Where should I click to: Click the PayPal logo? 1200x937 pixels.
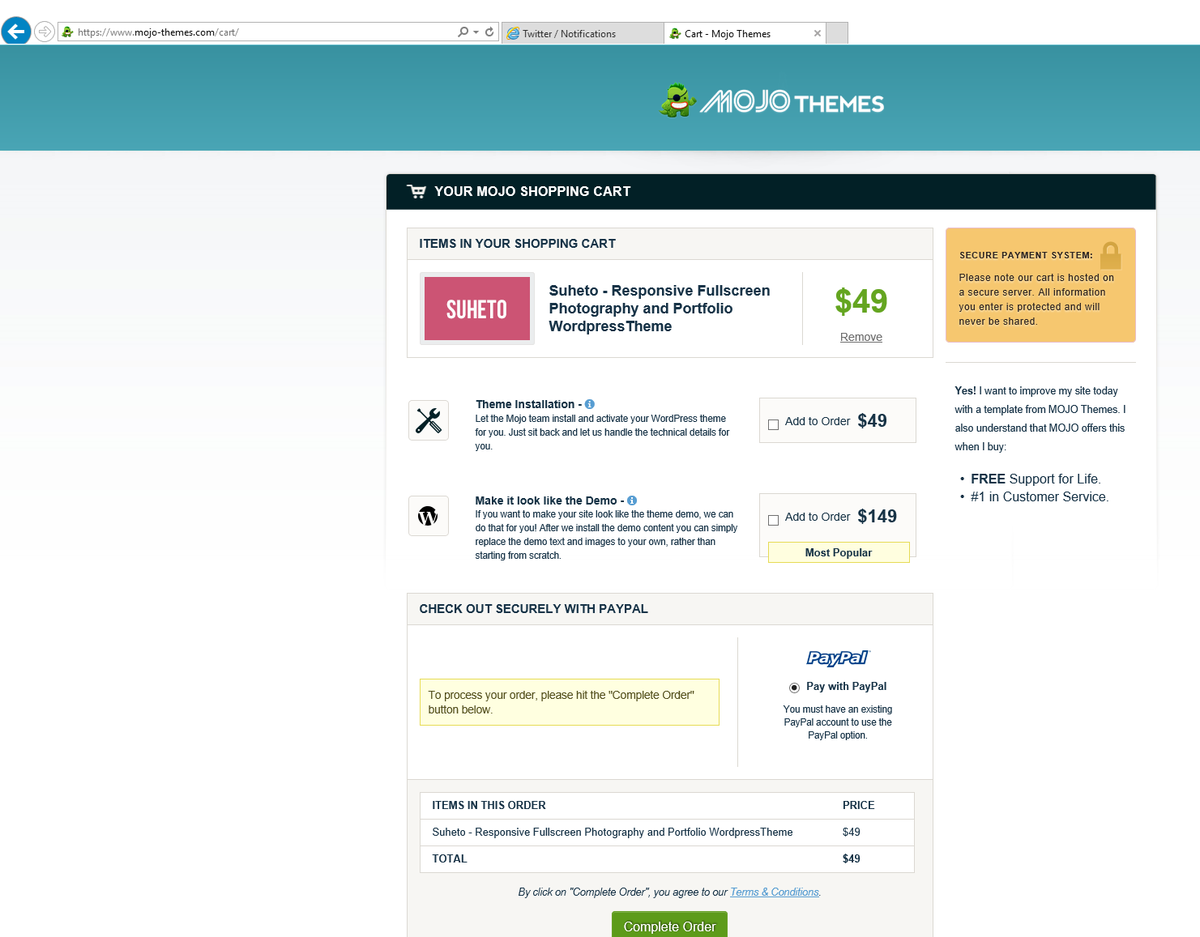pos(838,657)
